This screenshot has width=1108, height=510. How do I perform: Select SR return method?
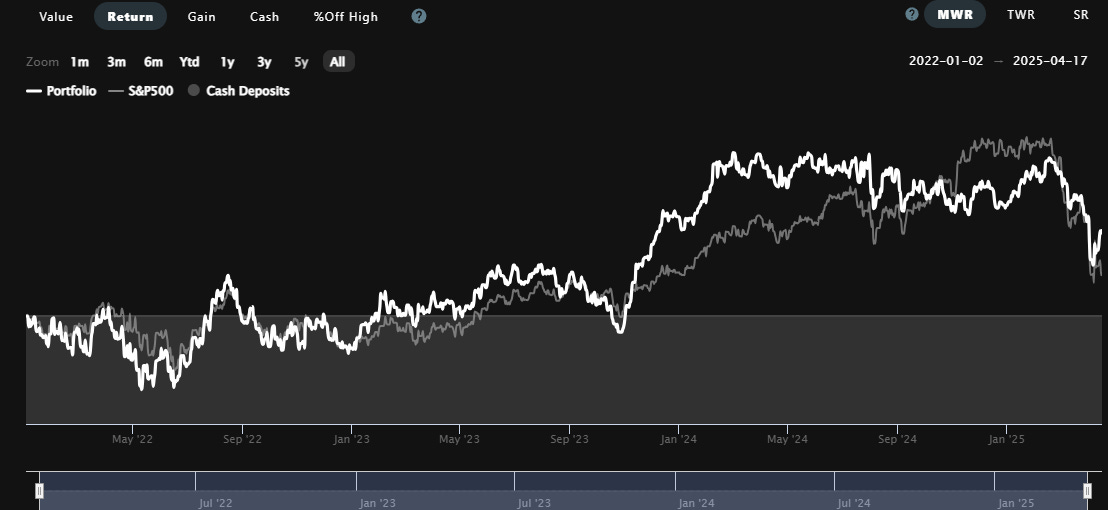(x=1080, y=14)
